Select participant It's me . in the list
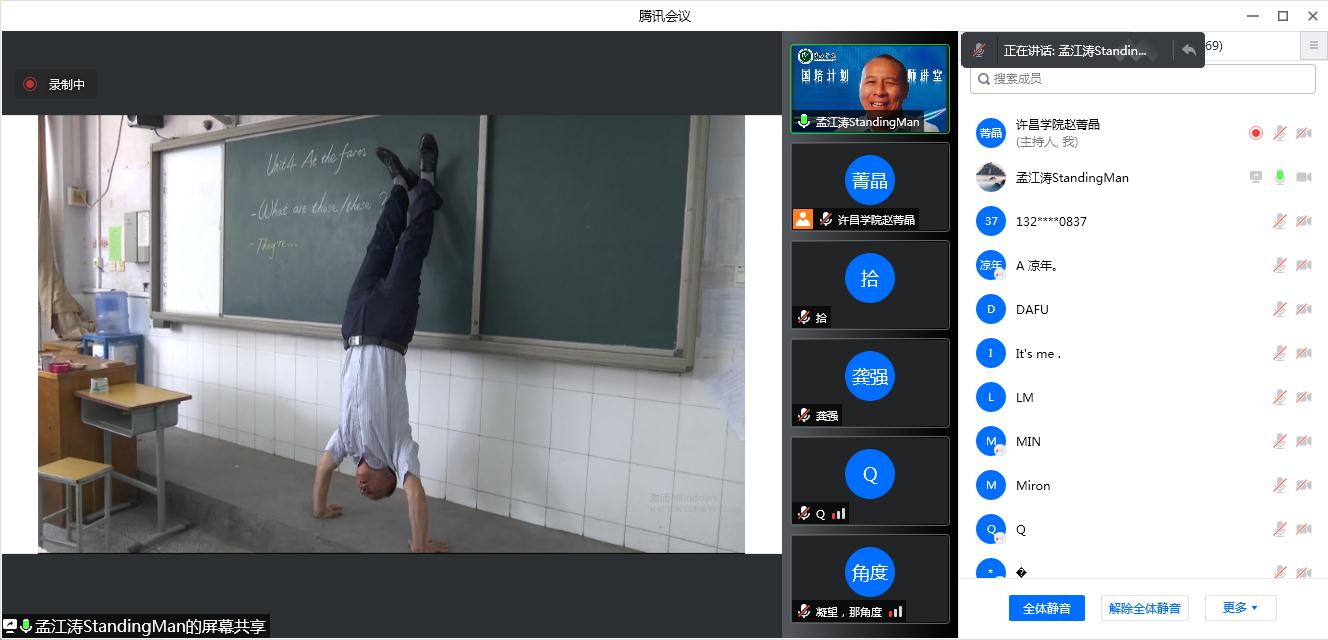The height and width of the screenshot is (640, 1328). point(1038,353)
